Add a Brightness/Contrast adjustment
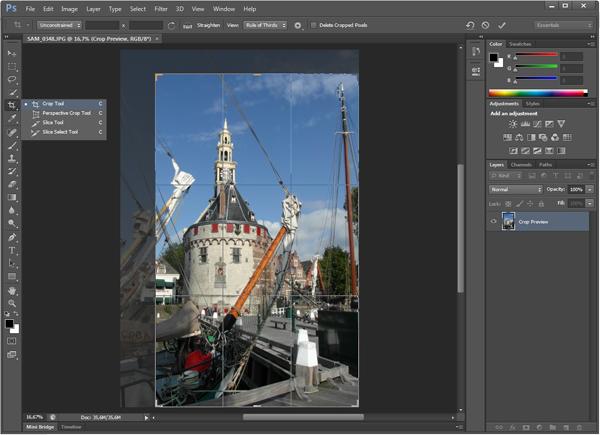 point(513,124)
